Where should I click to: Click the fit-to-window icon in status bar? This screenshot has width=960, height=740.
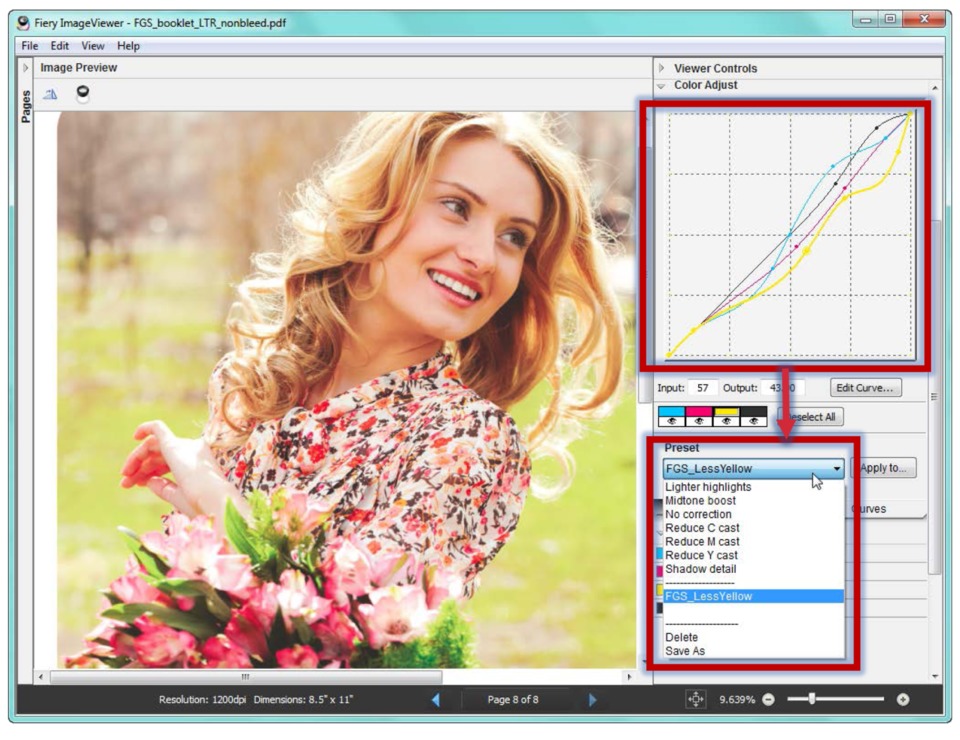(x=695, y=699)
